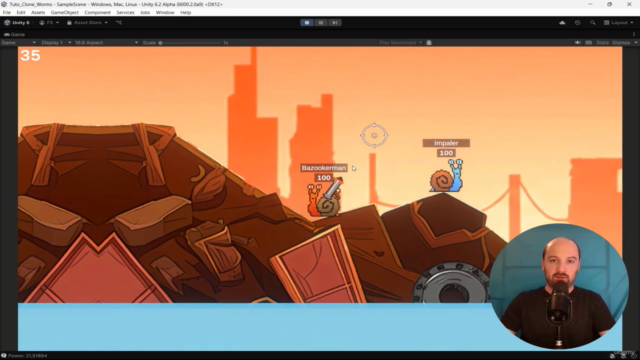
Task: Click the console info icon in status bar
Action: coord(4,356)
